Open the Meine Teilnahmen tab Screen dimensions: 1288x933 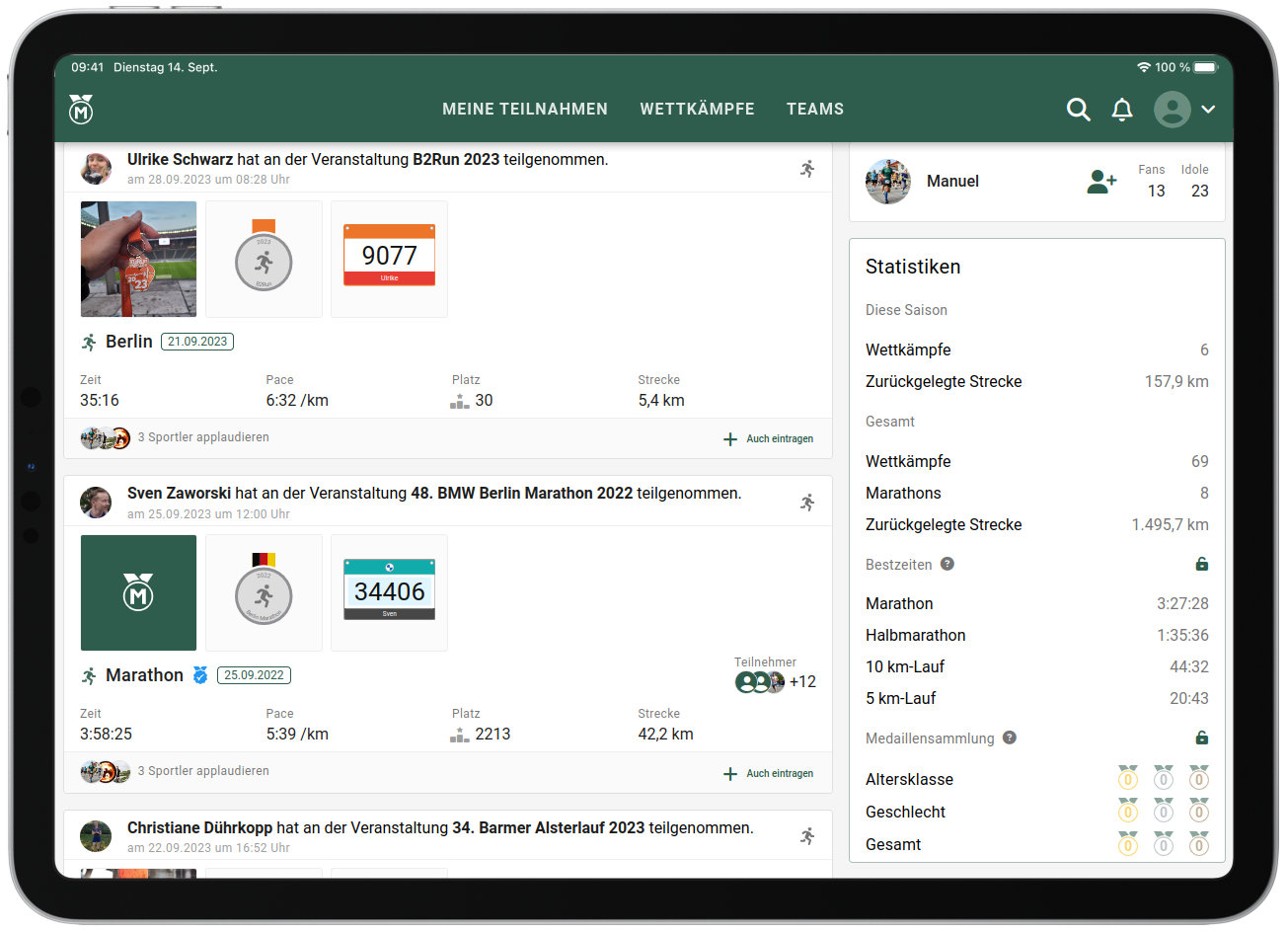coord(525,110)
